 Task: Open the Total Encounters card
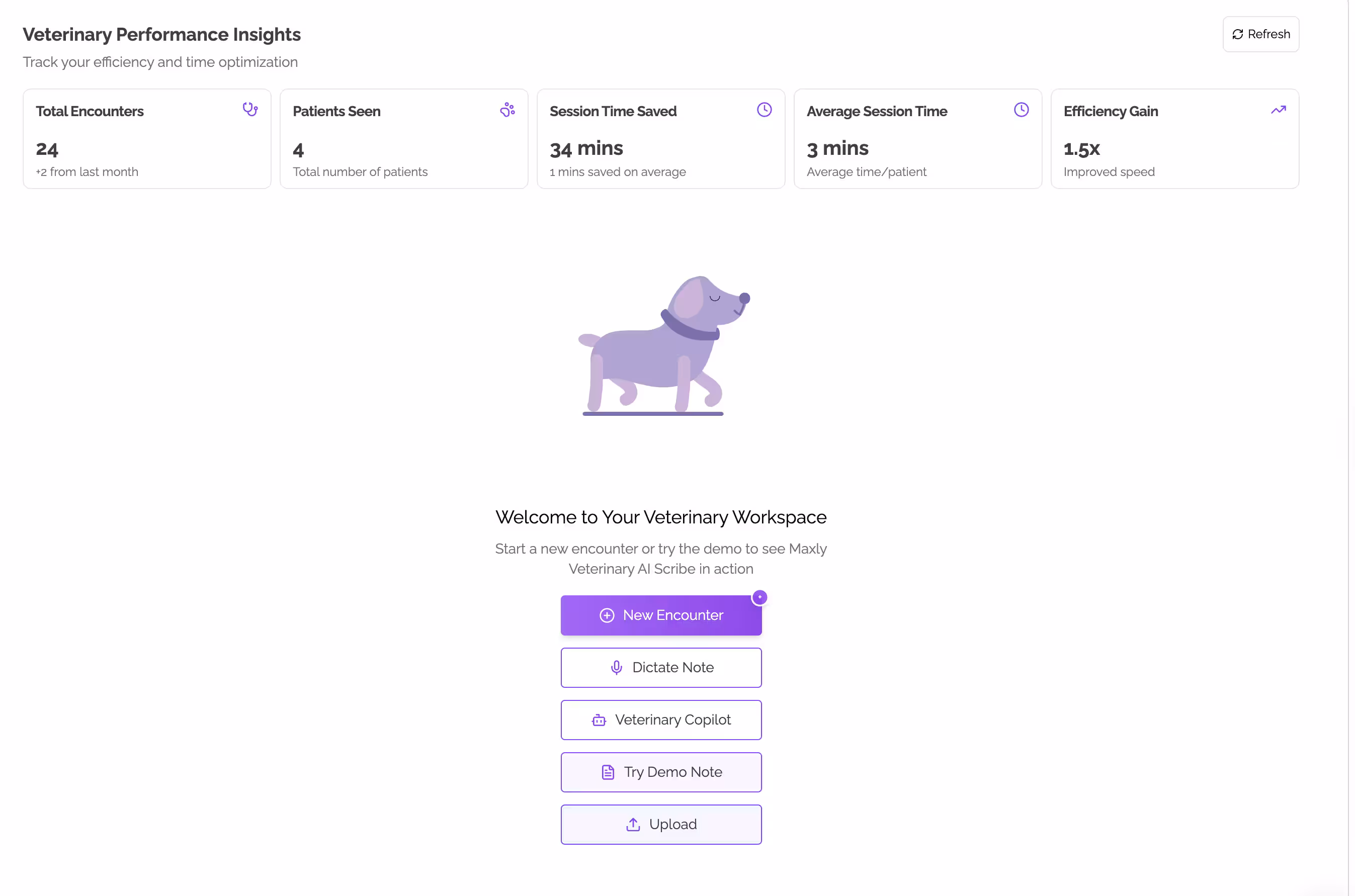click(x=147, y=138)
